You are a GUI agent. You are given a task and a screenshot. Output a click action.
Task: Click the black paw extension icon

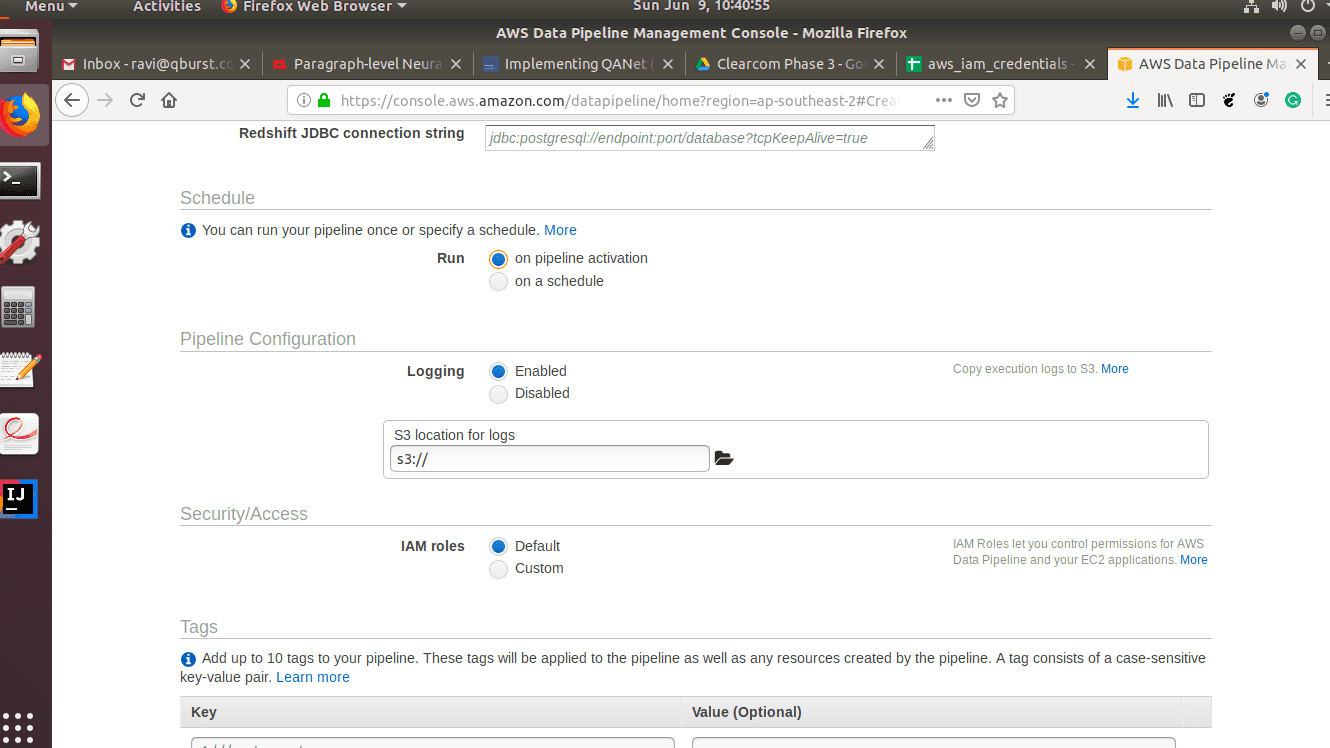[x=1229, y=100]
